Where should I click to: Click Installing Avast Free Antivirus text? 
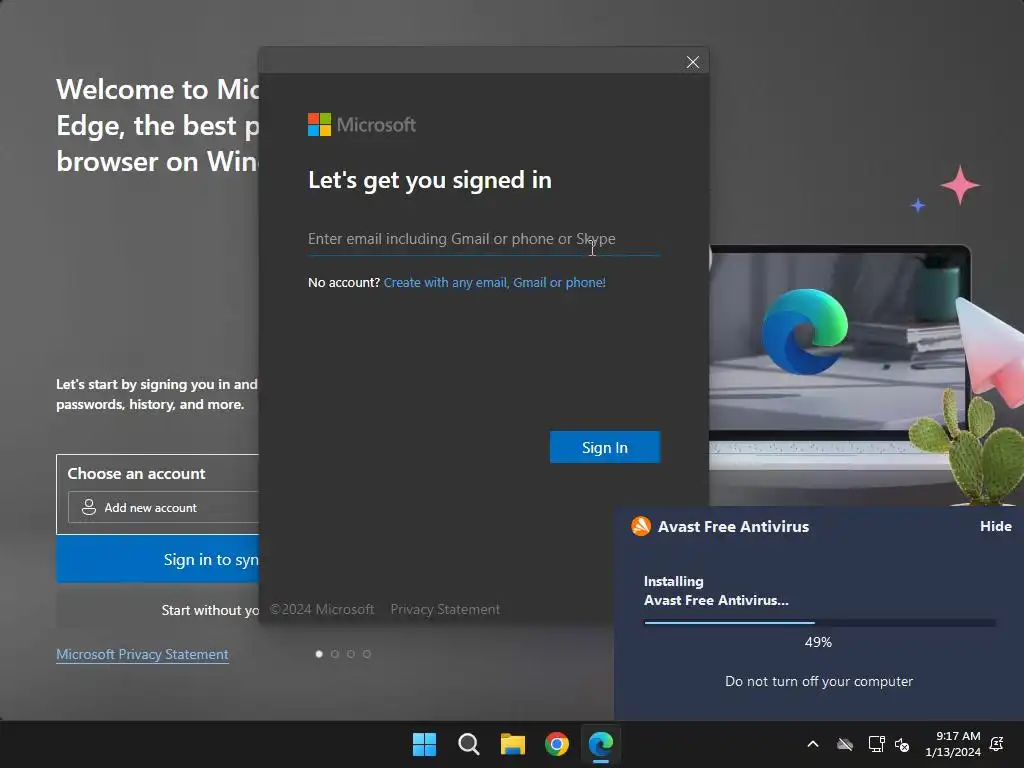coord(716,591)
